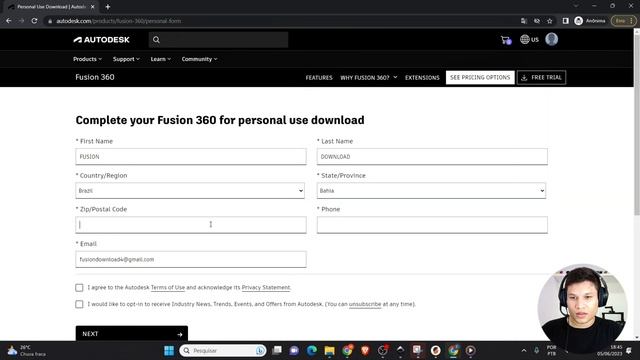Viewport: 640px width, 360px height.
Task: Open the State/Province dropdown showing Bahia
Action: click(x=431, y=191)
